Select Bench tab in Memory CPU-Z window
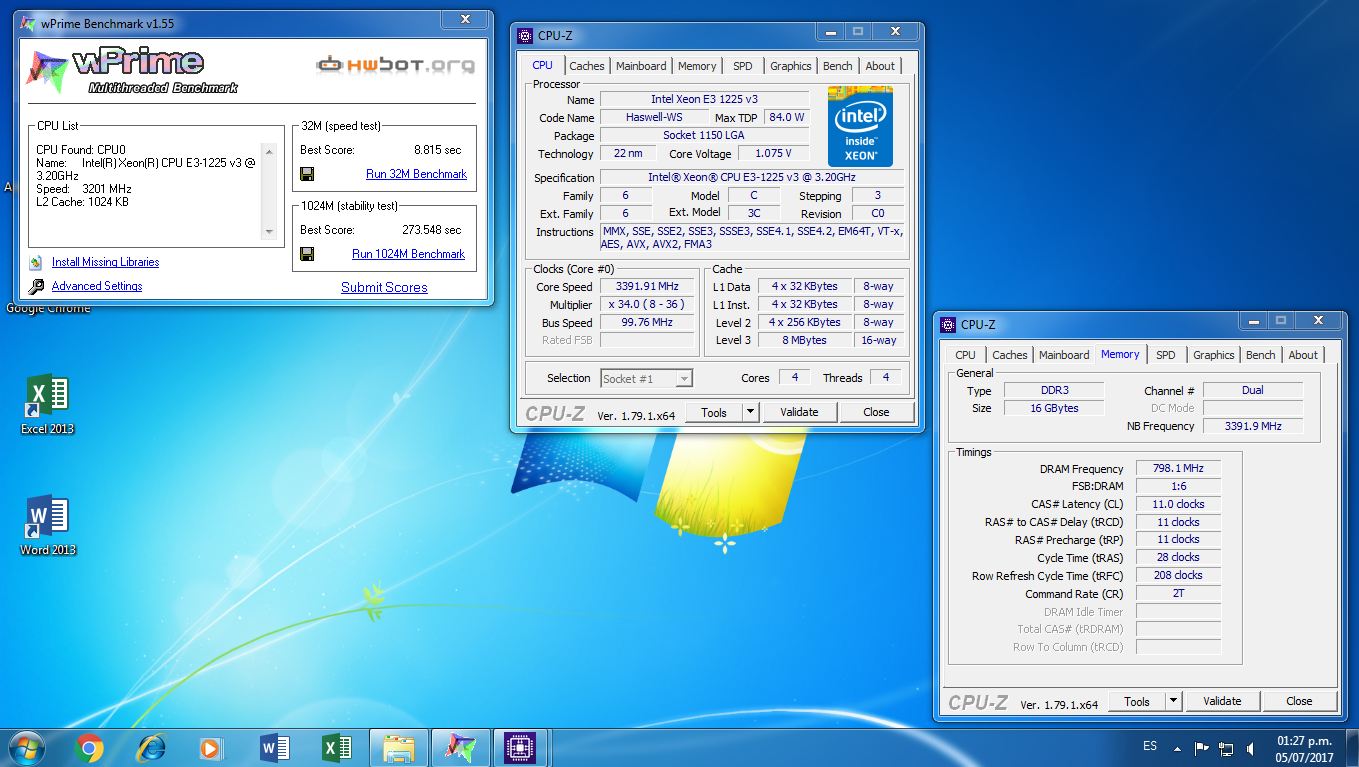Screen dimensions: 1359x767 (x=1261, y=355)
